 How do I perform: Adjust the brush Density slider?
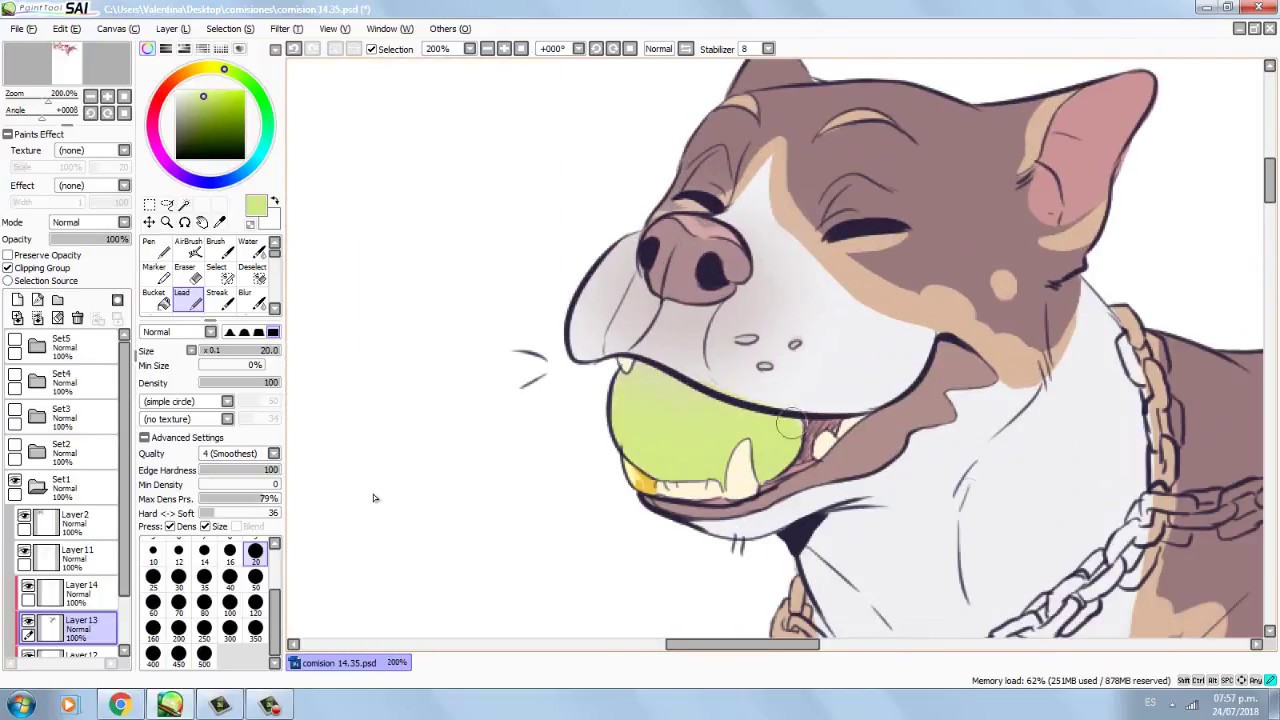239,383
